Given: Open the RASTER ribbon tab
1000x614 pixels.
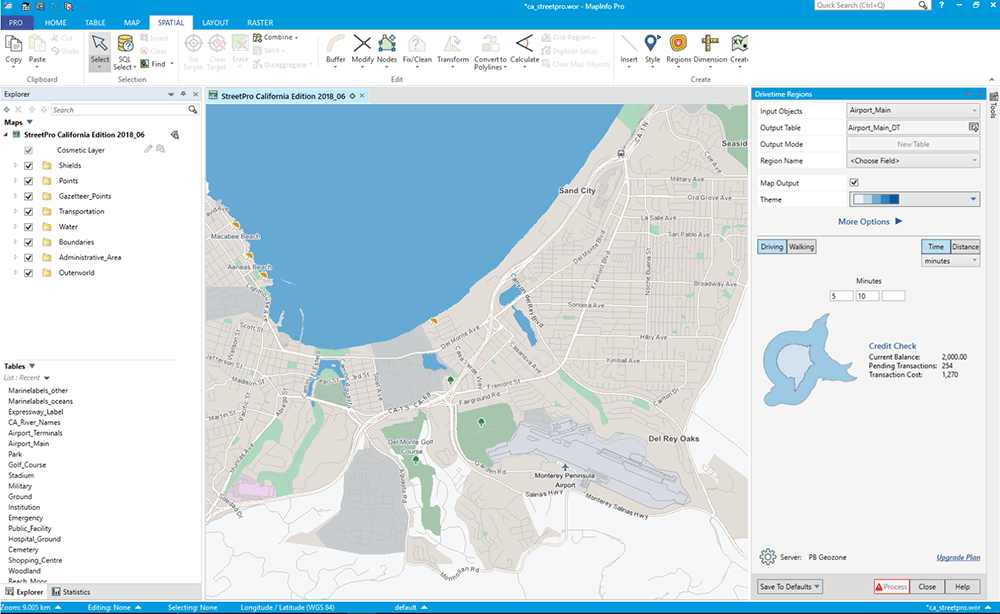Looking at the screenshot, I should coord(259,22).
